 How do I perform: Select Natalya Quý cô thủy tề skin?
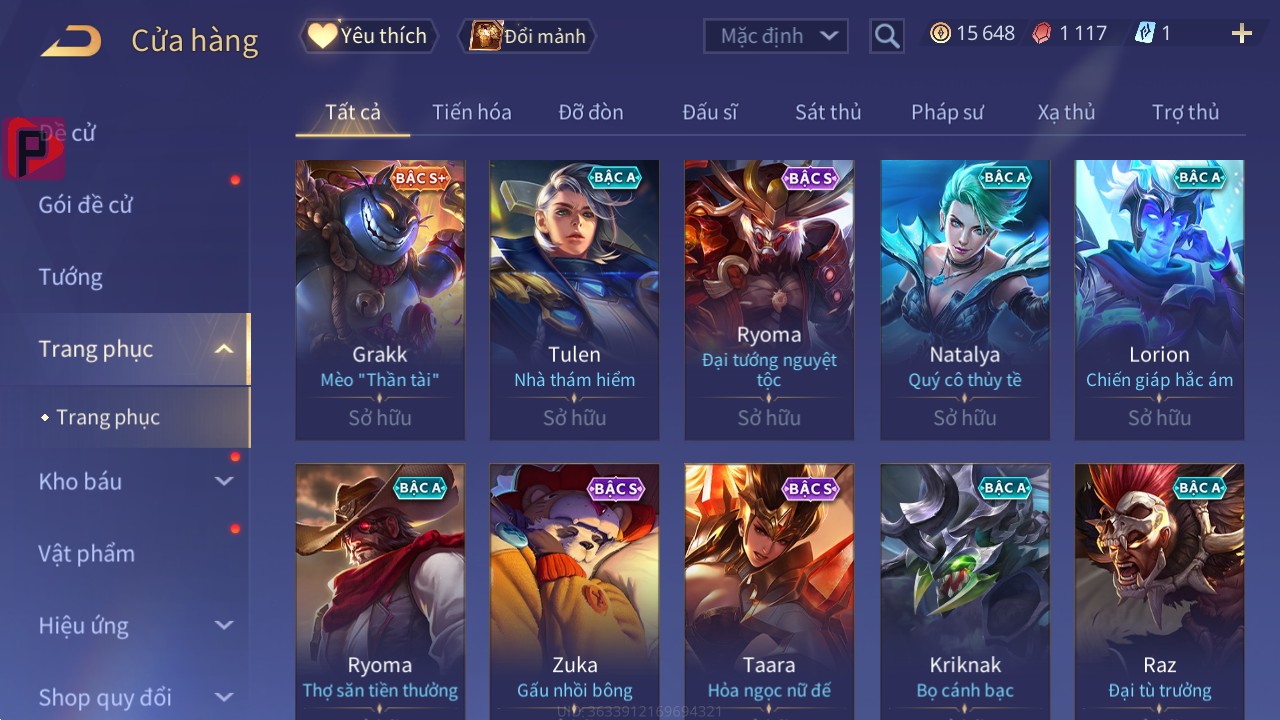coord(965,300)
